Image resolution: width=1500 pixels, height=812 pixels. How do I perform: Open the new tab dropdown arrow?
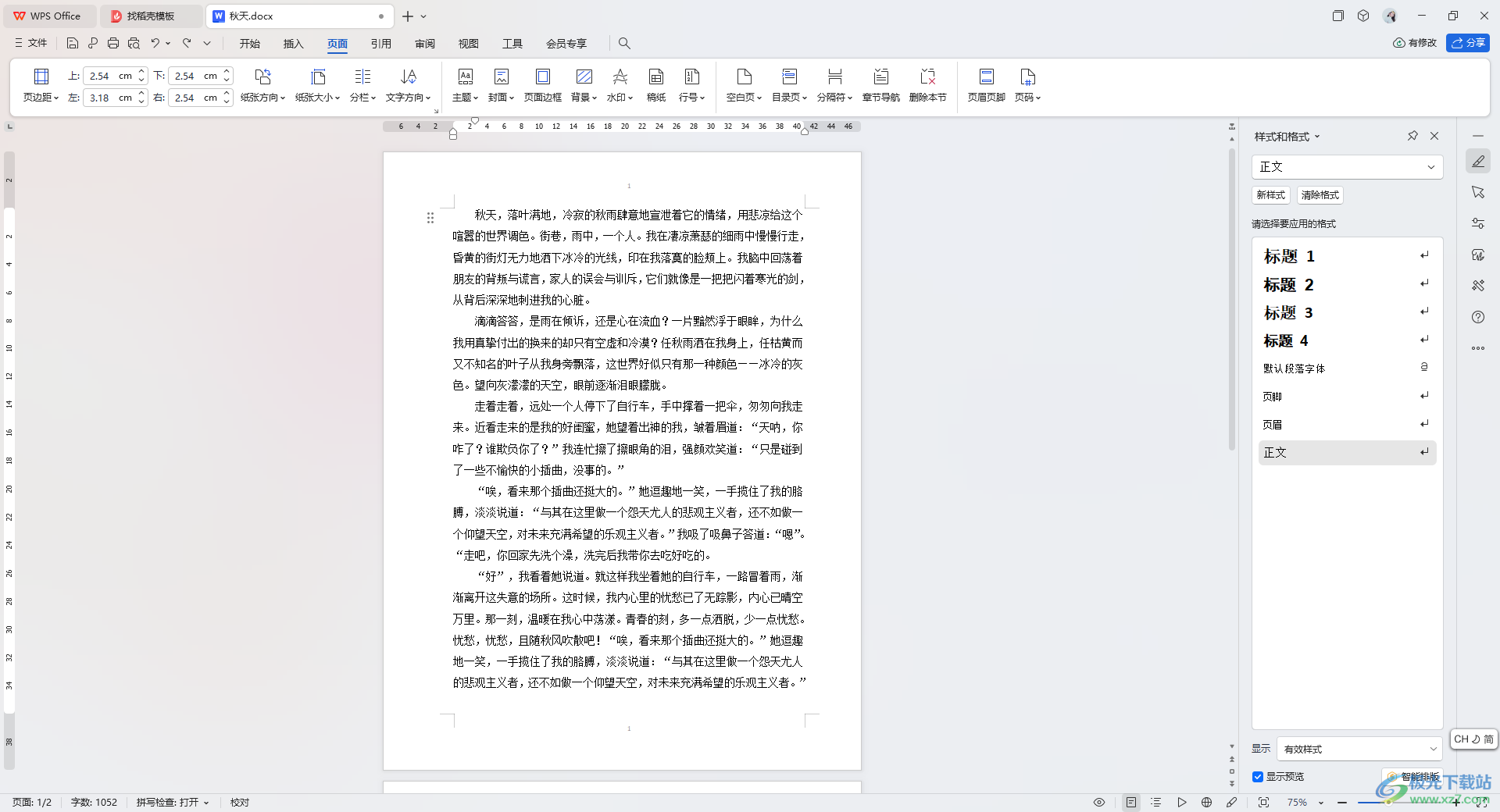pyautogui.click(x=423, y=16)
